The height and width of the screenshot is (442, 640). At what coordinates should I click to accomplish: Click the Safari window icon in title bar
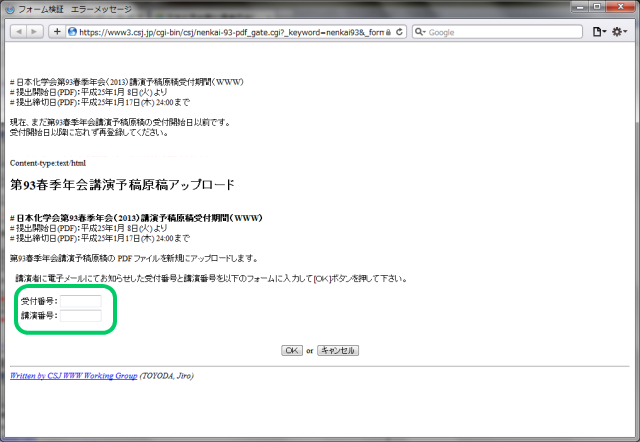pos(9,9)
